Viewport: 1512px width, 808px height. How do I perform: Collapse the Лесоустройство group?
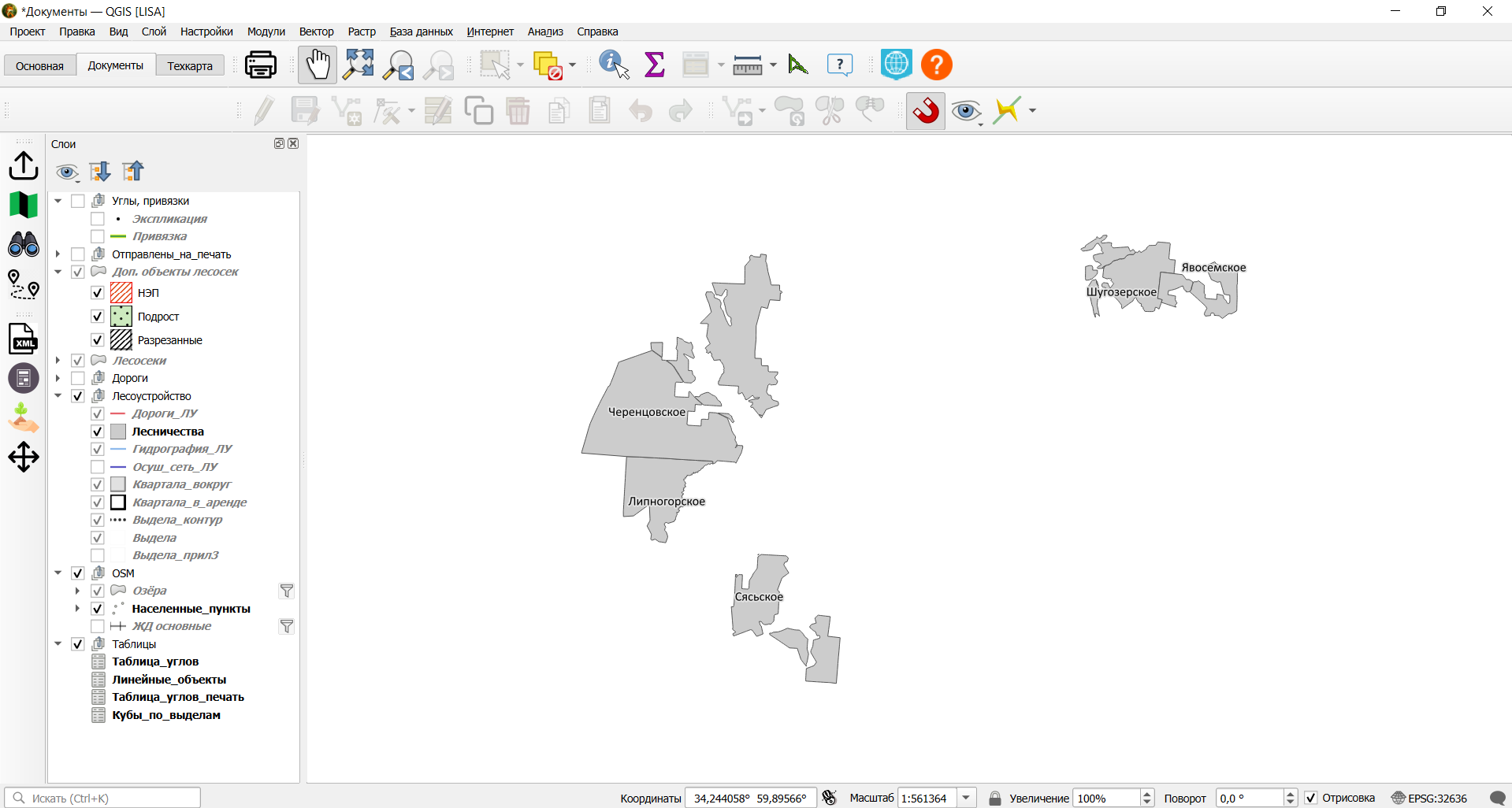coord(58,396)
